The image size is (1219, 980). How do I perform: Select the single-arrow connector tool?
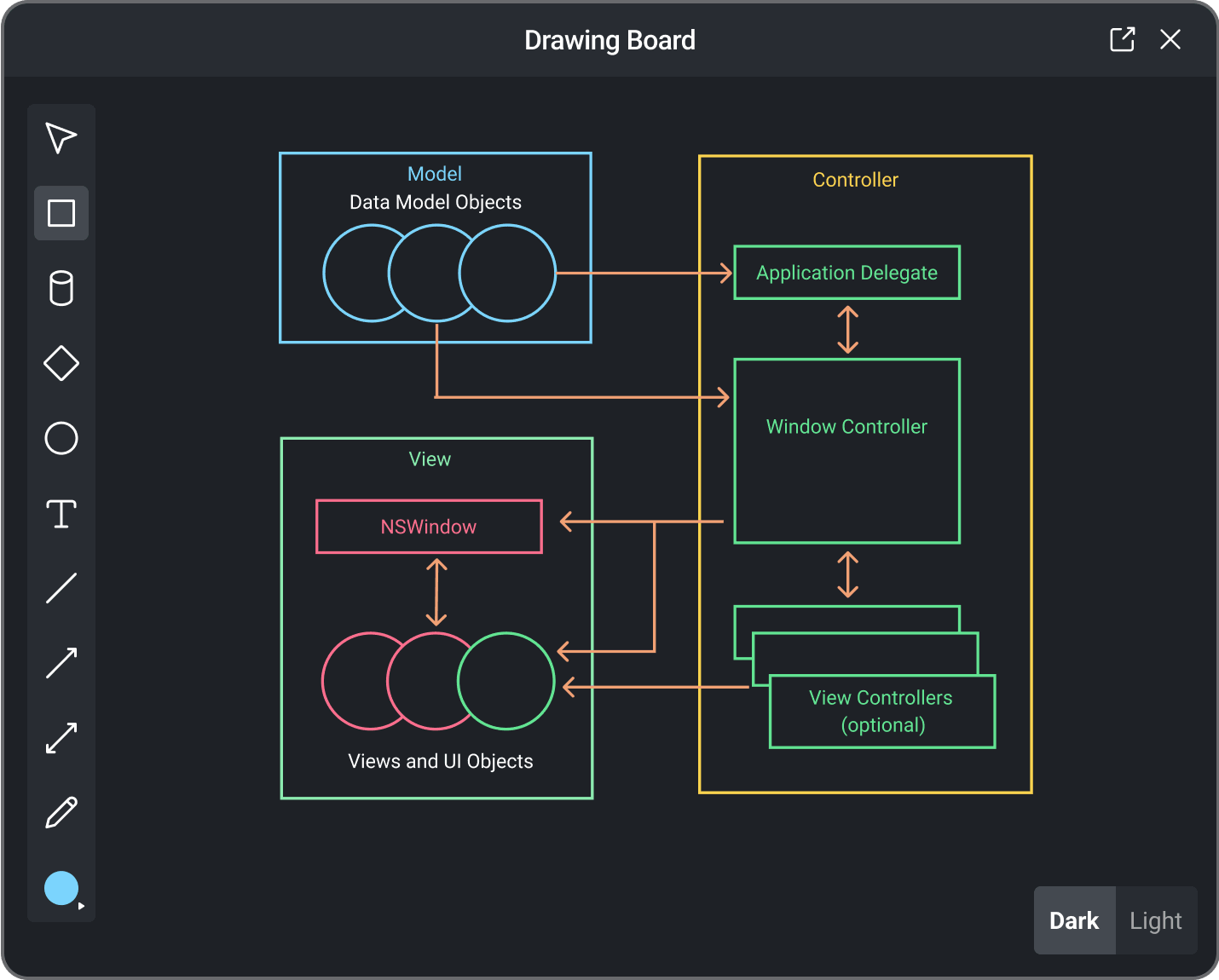pos(61,663)
